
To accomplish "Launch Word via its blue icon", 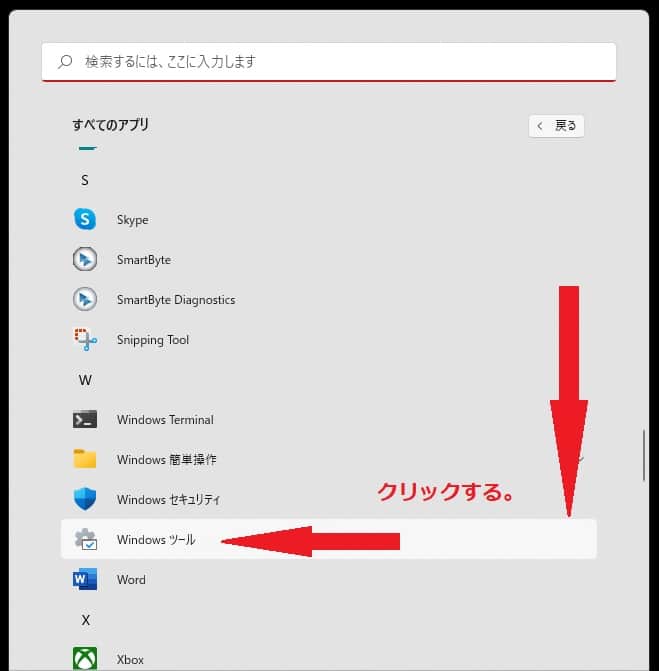I will tap(85, 579).
